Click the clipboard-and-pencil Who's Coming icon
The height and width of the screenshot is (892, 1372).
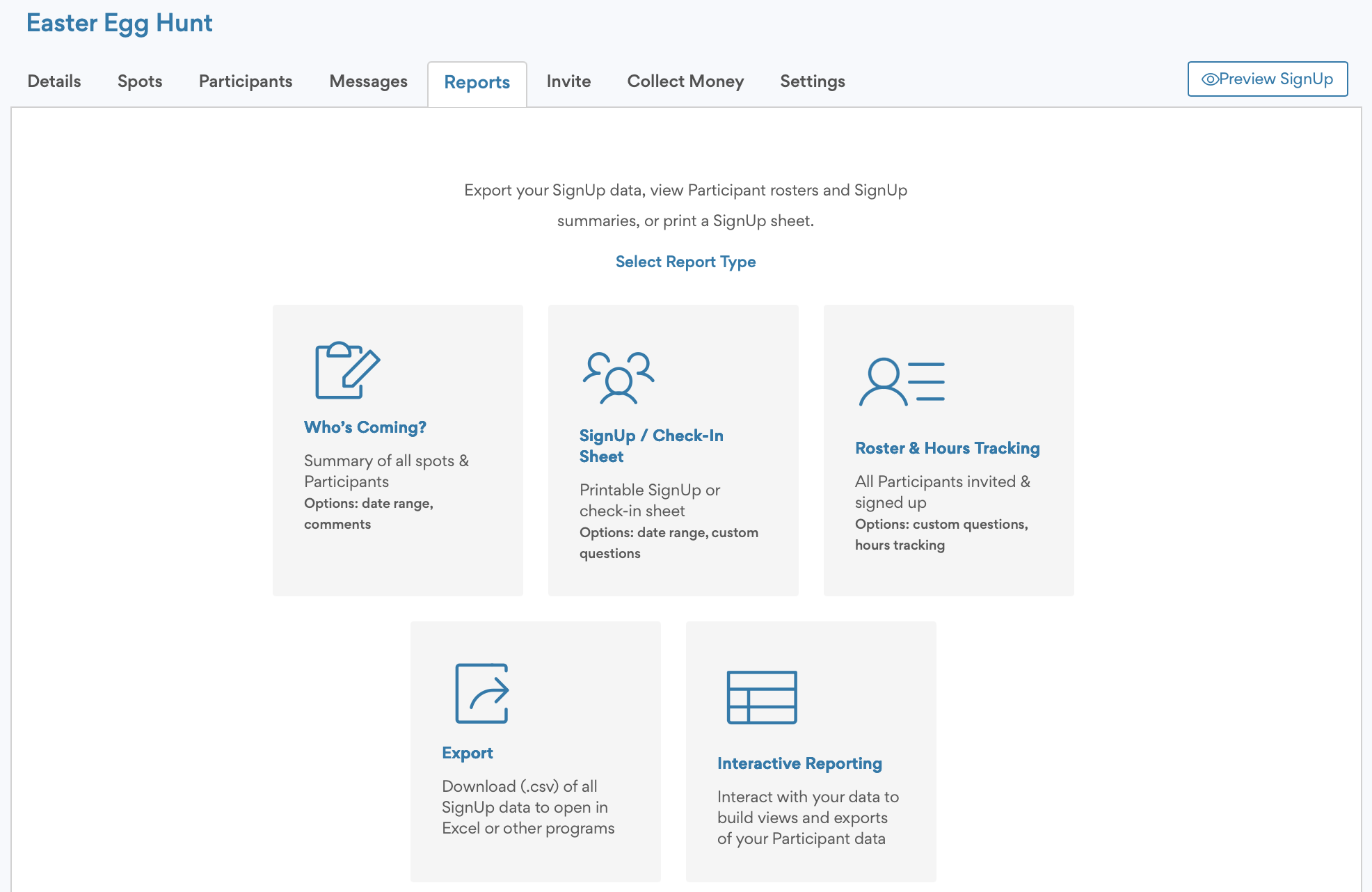tap(347, 370)
